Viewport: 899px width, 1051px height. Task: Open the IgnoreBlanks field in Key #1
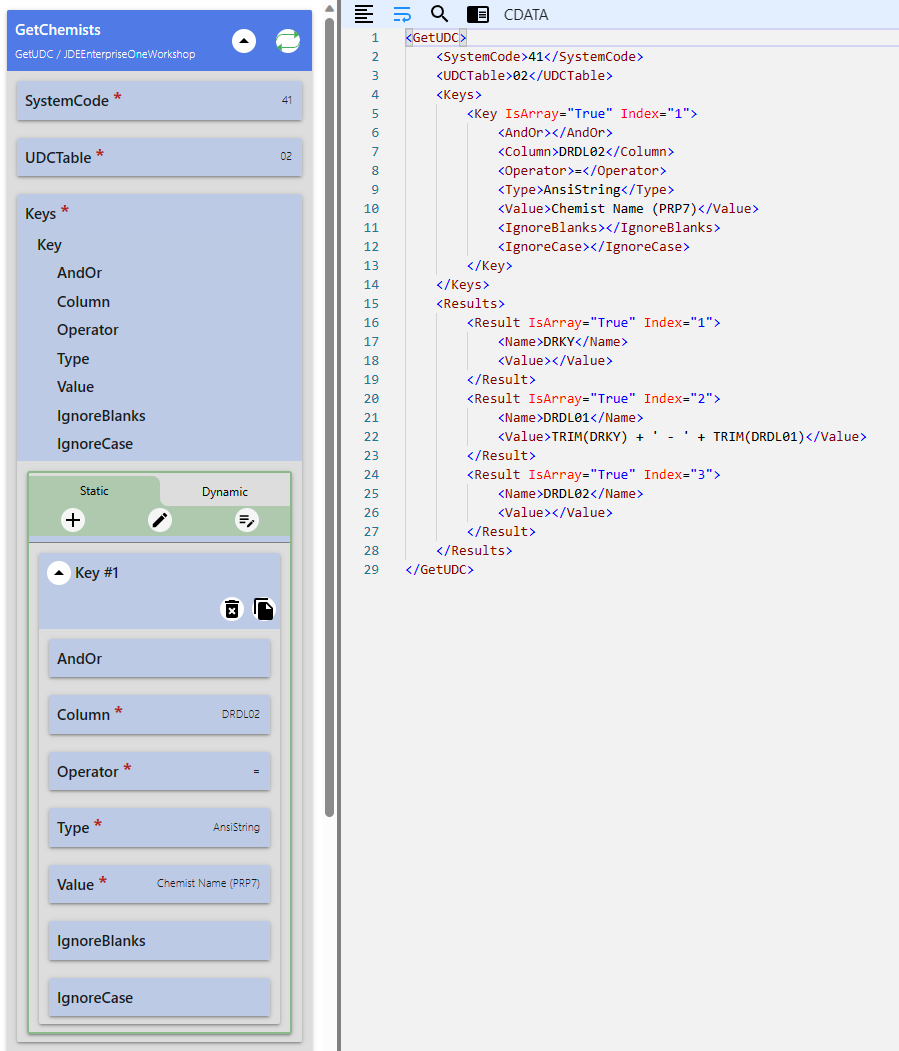[160, 940]
